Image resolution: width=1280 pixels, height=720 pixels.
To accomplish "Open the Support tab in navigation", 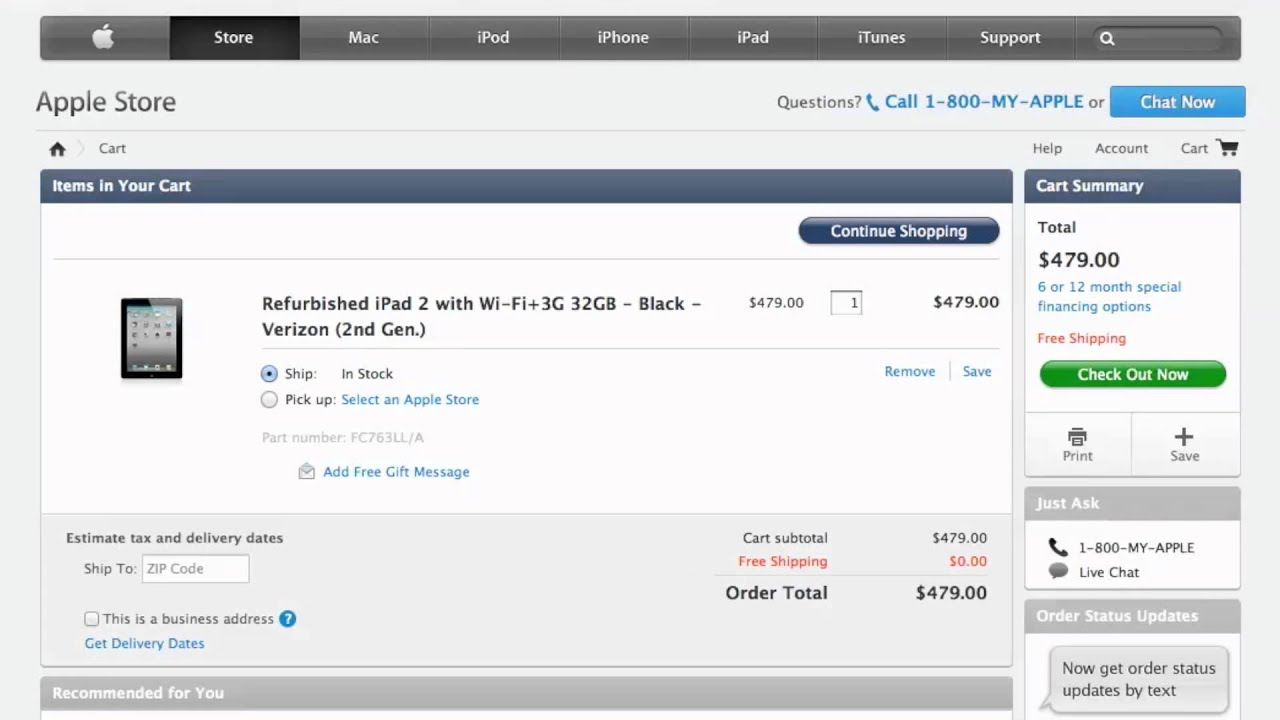I will coord(1010,38).
